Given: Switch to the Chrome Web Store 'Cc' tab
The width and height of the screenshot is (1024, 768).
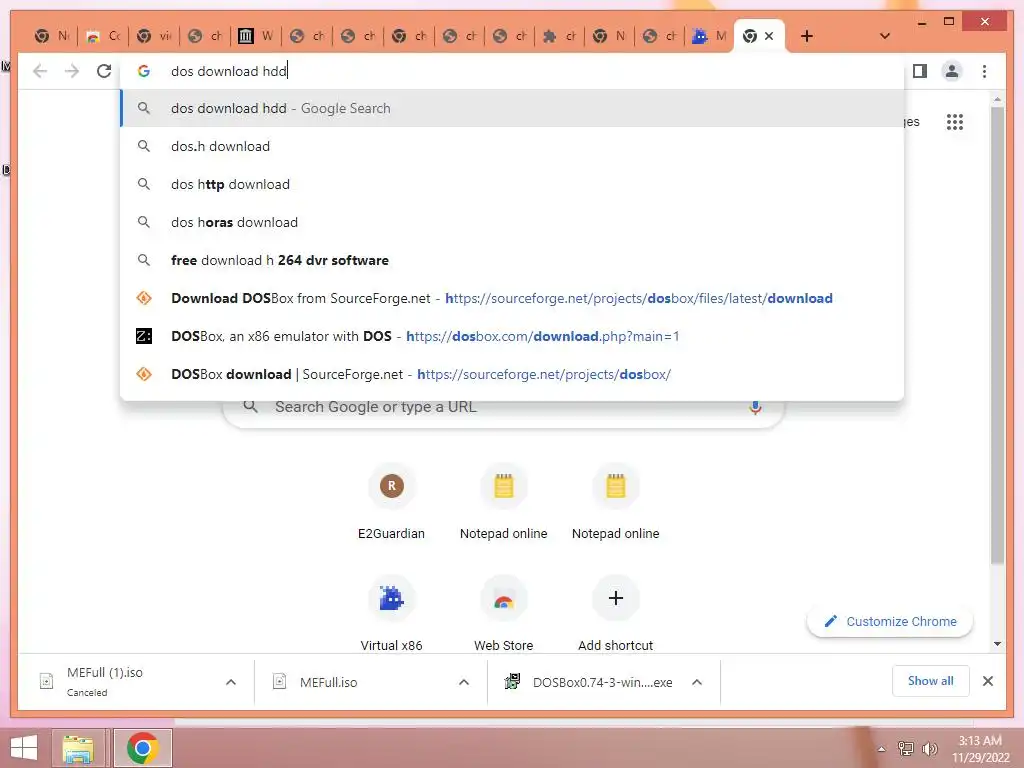Looking at the screenshot, I should click(x=103, y=36).
